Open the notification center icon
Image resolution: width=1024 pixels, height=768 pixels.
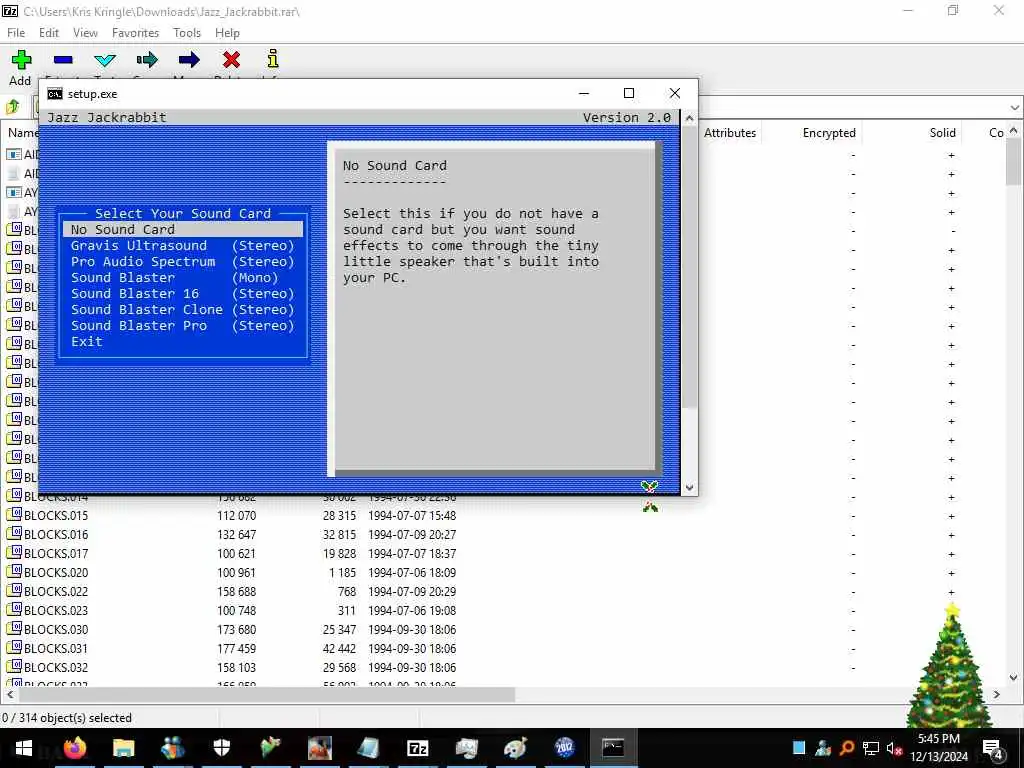[x=992, y=748]
